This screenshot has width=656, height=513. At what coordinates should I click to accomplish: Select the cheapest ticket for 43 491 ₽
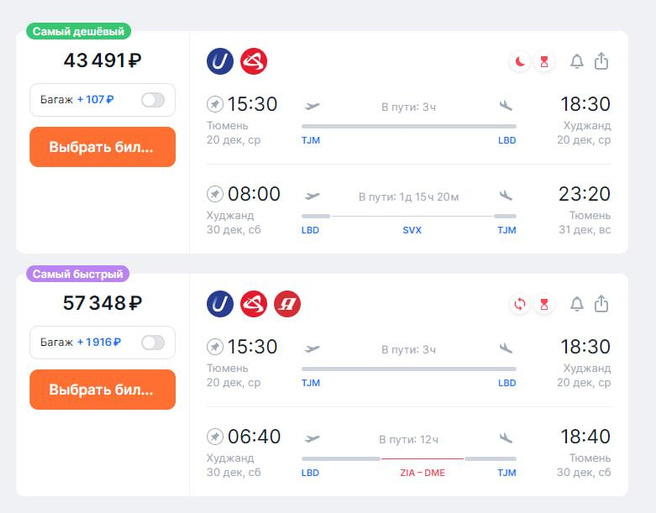click(102, 147)
